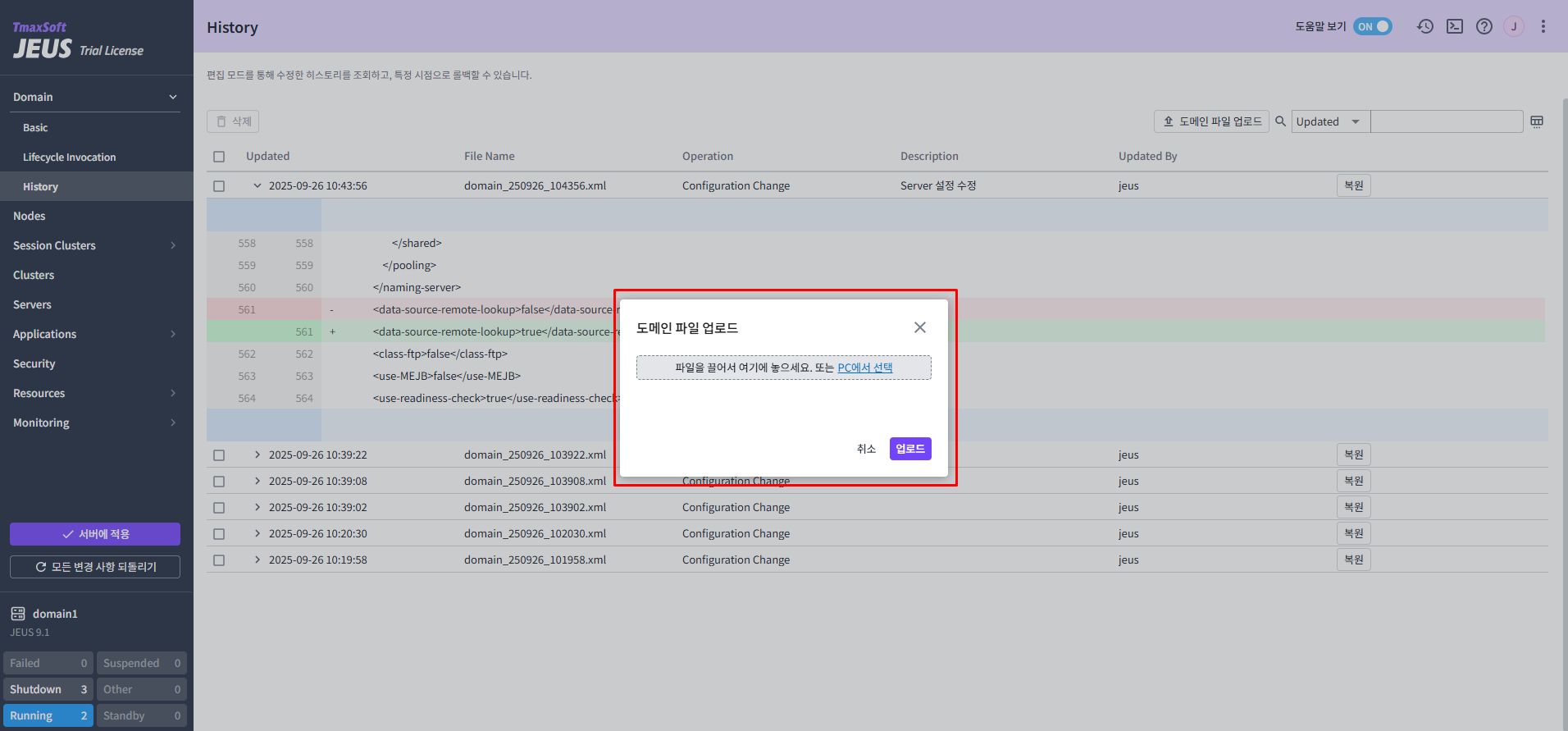Close the domain file upload dialog
This screenshot has height=731, width=1568.
[x=920, y=327]
